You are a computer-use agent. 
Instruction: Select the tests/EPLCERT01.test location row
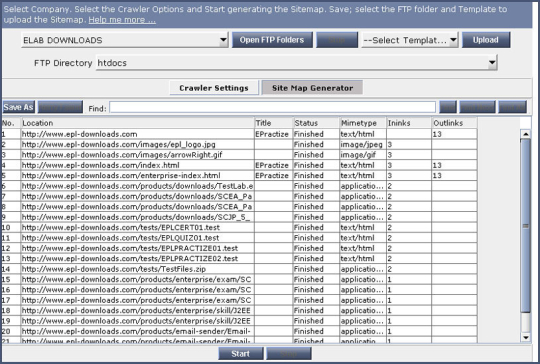point(137,227)
